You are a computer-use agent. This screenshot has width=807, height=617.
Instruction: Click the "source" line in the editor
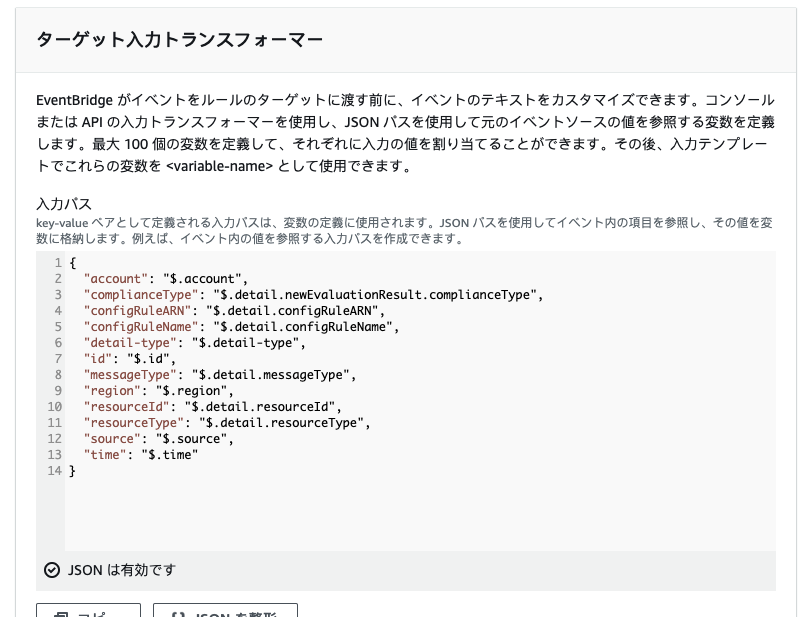pyautogui.click(x=159, y=438)
